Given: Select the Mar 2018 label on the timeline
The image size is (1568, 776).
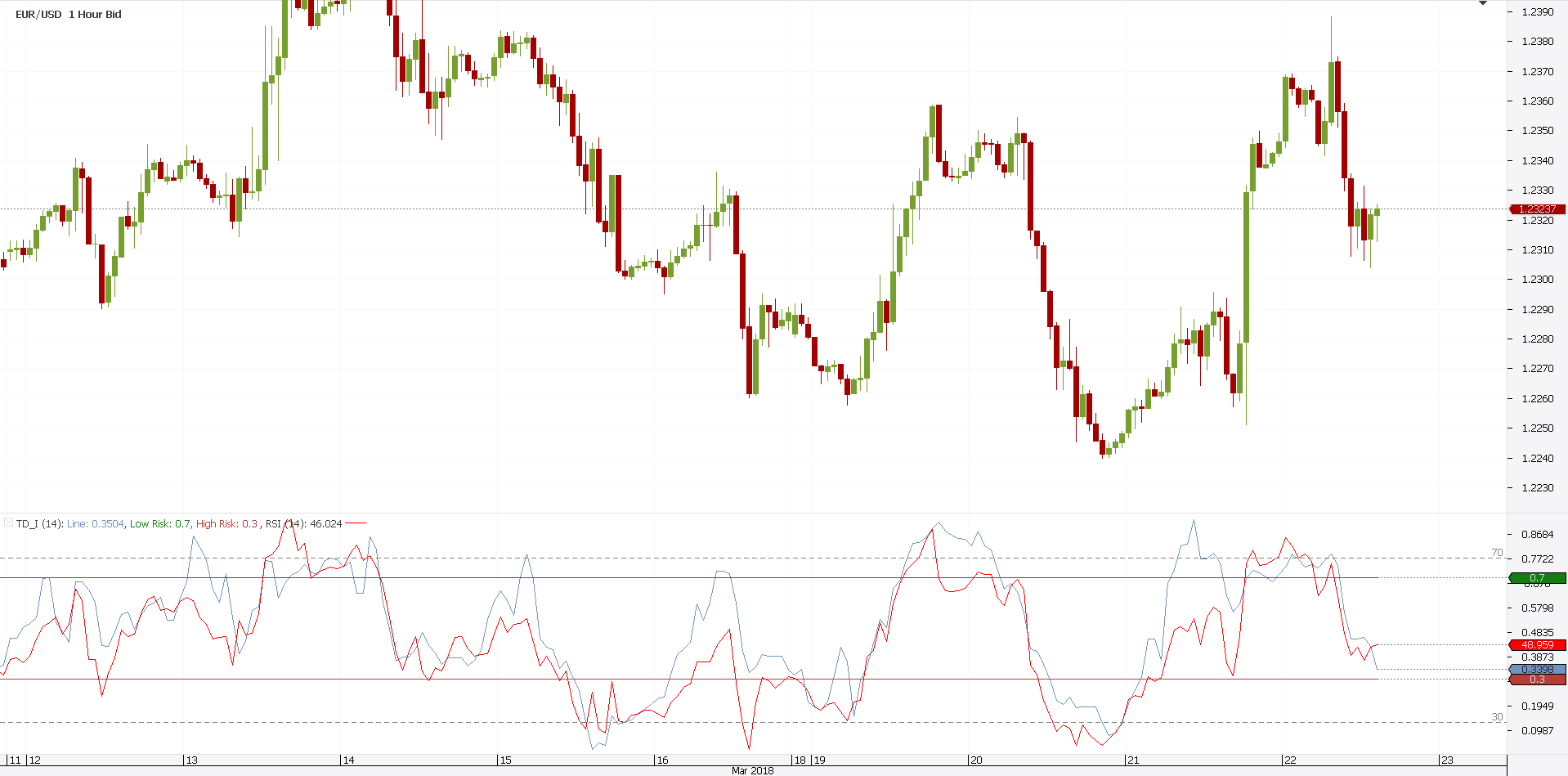Looking at the screenshot, I should (x=754, y=769).
